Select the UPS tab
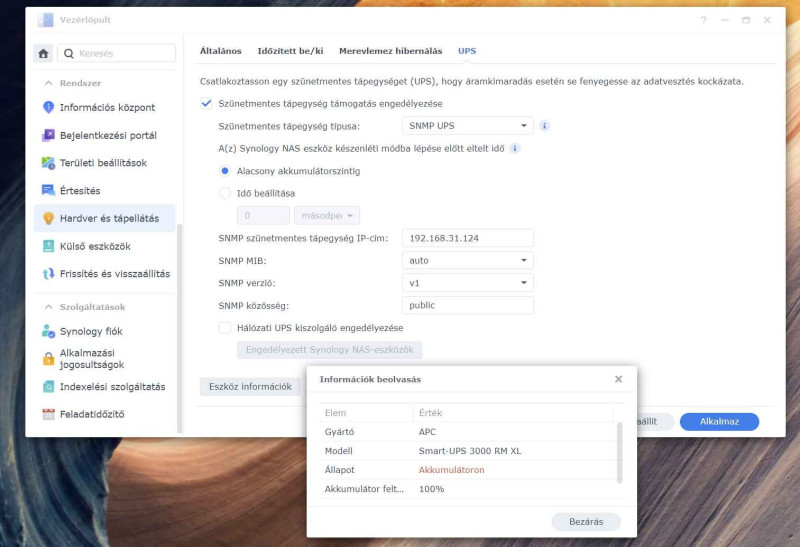Image resolution: width=800 pixels, height=547 pixels. point(467,51)
